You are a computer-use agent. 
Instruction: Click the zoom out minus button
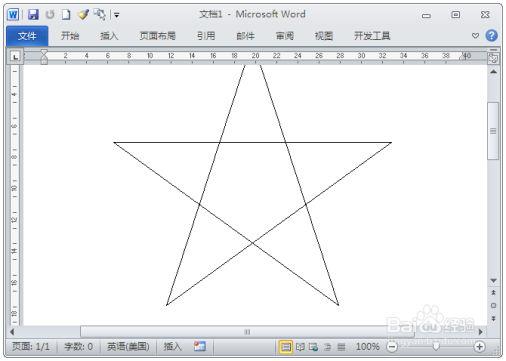click(392, 347)
